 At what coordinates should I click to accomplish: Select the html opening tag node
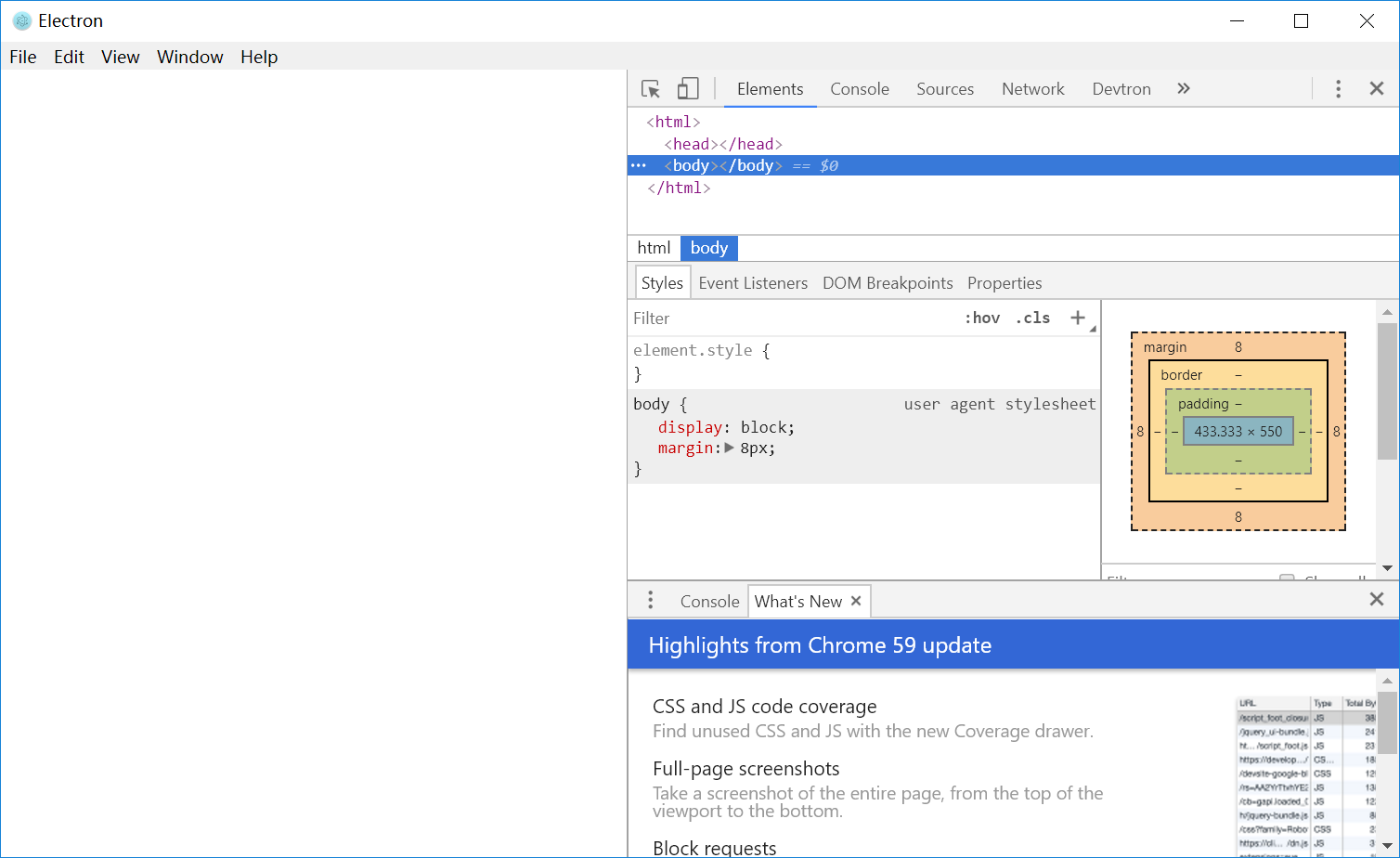673,122
